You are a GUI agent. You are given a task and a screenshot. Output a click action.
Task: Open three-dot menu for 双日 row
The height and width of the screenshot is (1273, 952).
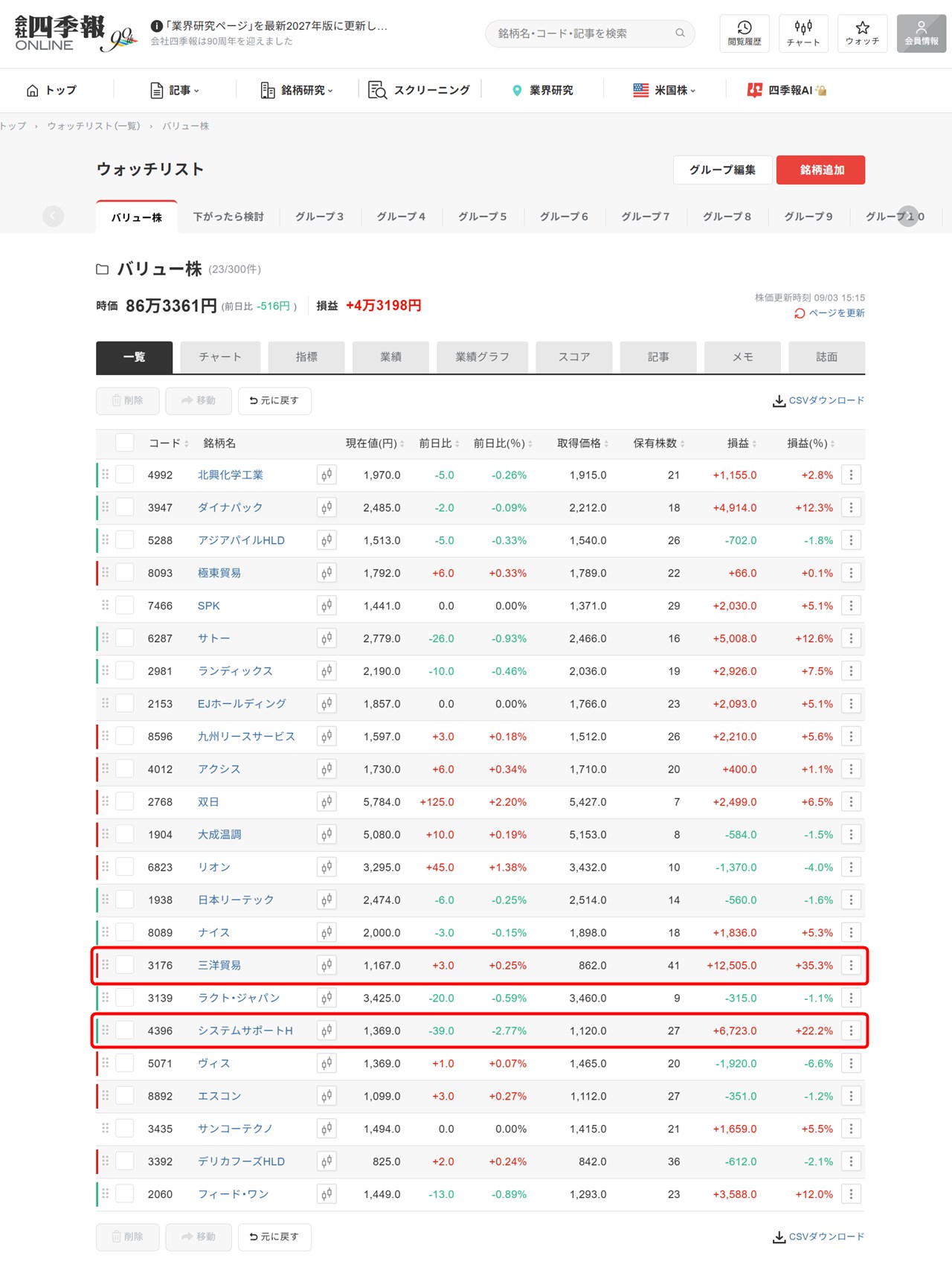851,801
